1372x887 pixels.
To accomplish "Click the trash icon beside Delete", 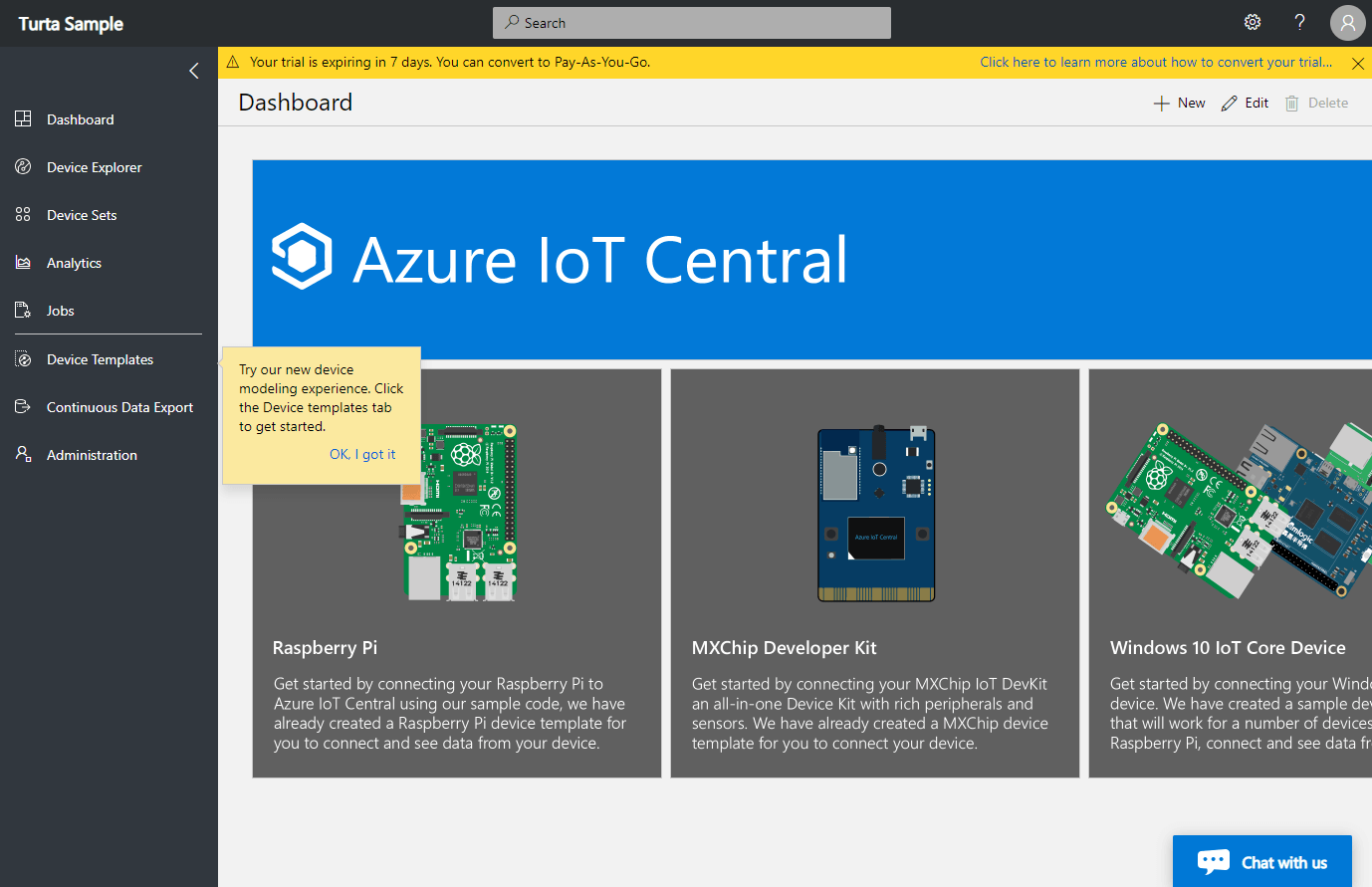I will [x=1292, y=104].
